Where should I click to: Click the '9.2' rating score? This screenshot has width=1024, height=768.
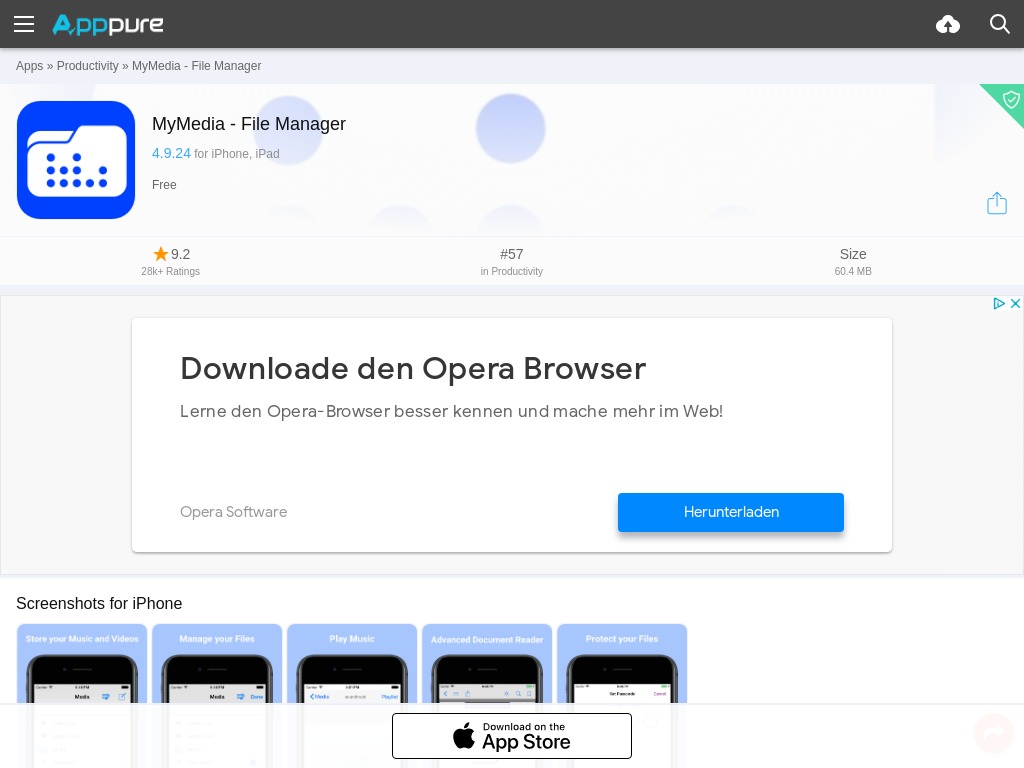pyautogui.click(x=180, y=254)
